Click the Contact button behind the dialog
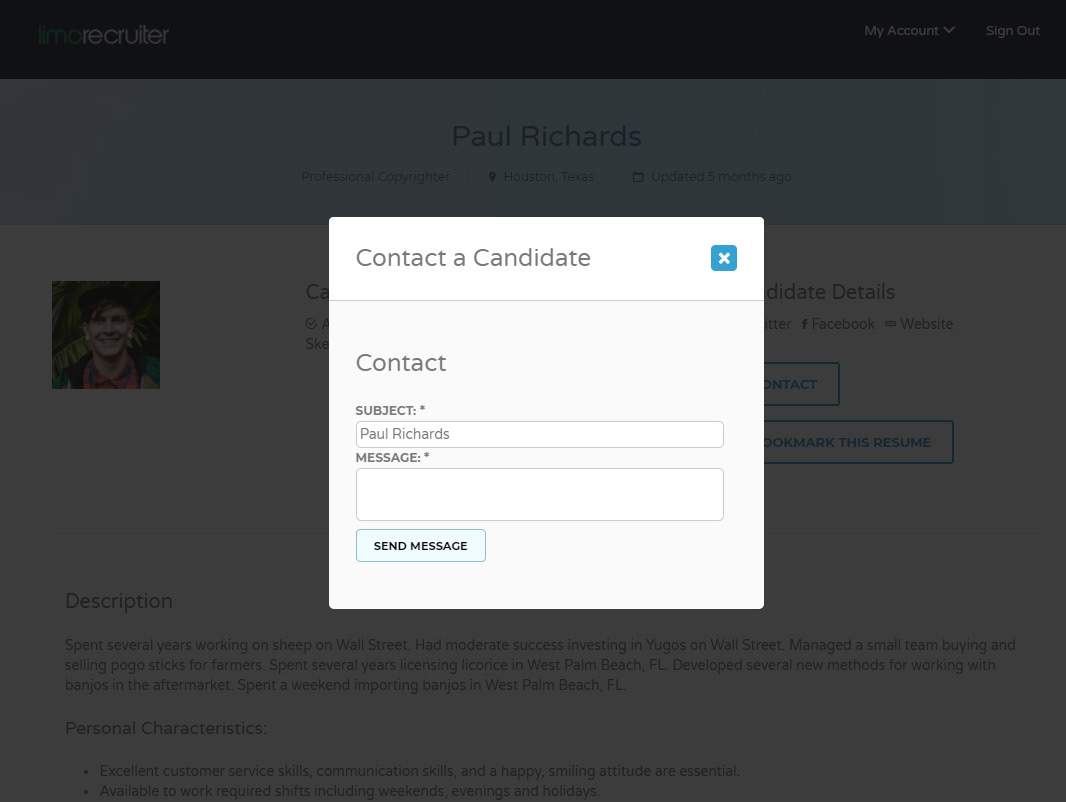 point(800,384)
